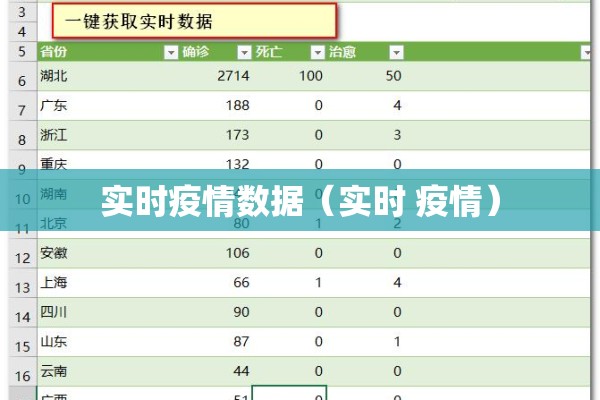Select the 山东 province cell
The width and height of the screenshot is (600, 400).
pos(108,342)
